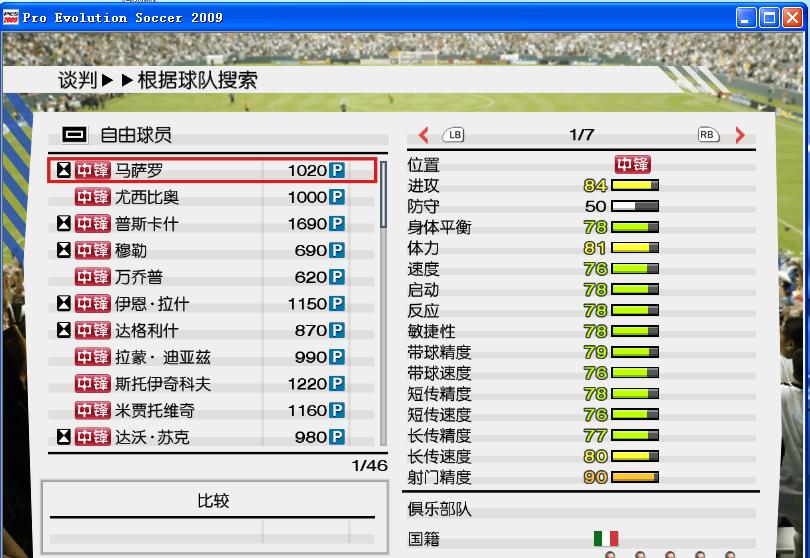Select player 马萨罗 in the list
Image resolution: width=810 pixels, height=558 pixels.
click(212, 170)
